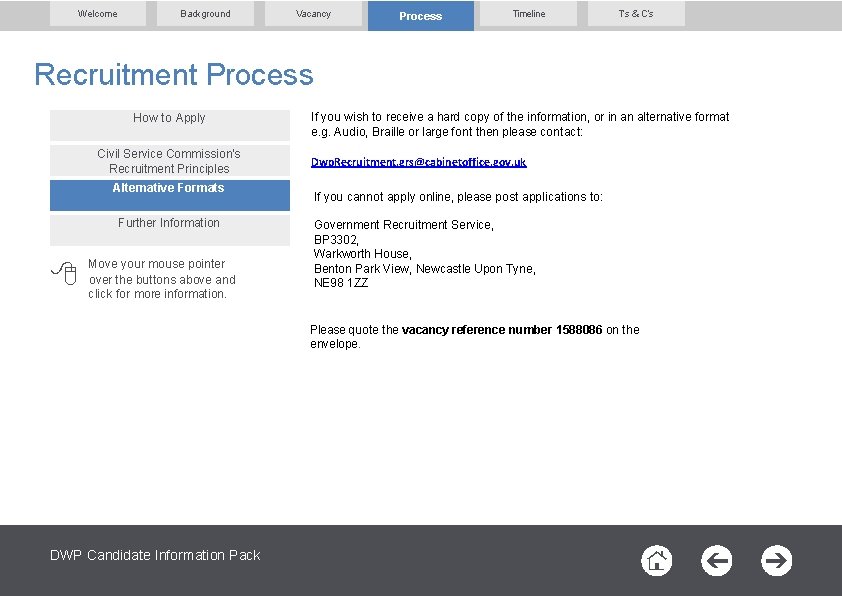This screenshot has width=842, height=596.
Task: Select the Alternative Formats button
Action: pyautogui.click(x=170, y=195)
